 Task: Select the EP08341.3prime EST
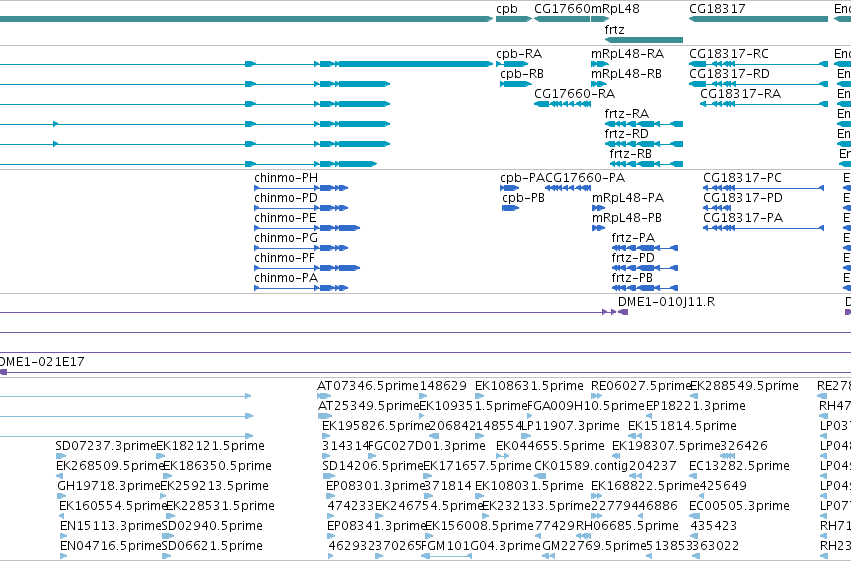click(331, 536)
